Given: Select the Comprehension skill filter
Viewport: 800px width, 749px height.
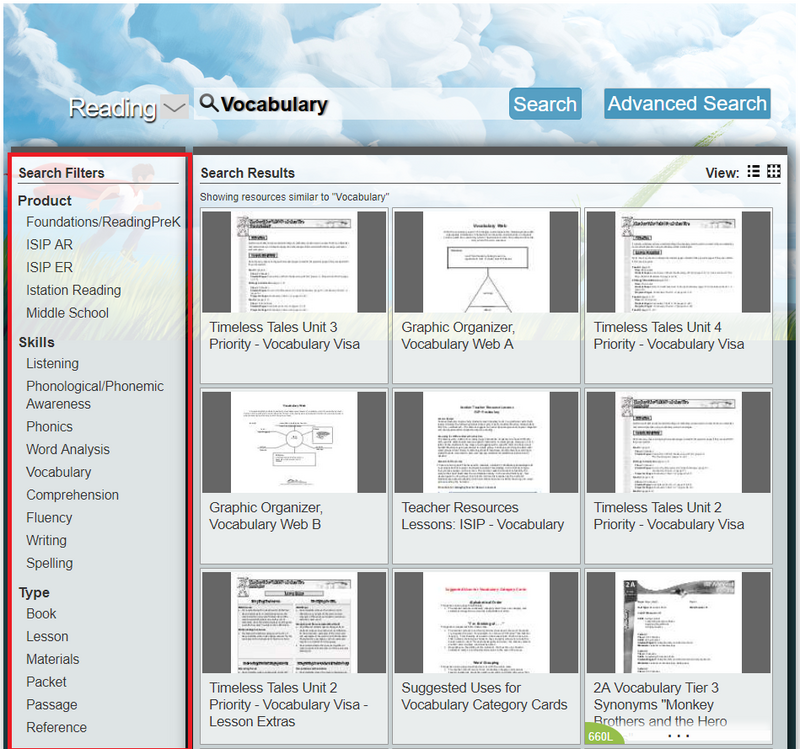Looking at the screenshot, I should click(x=72, y=495).
